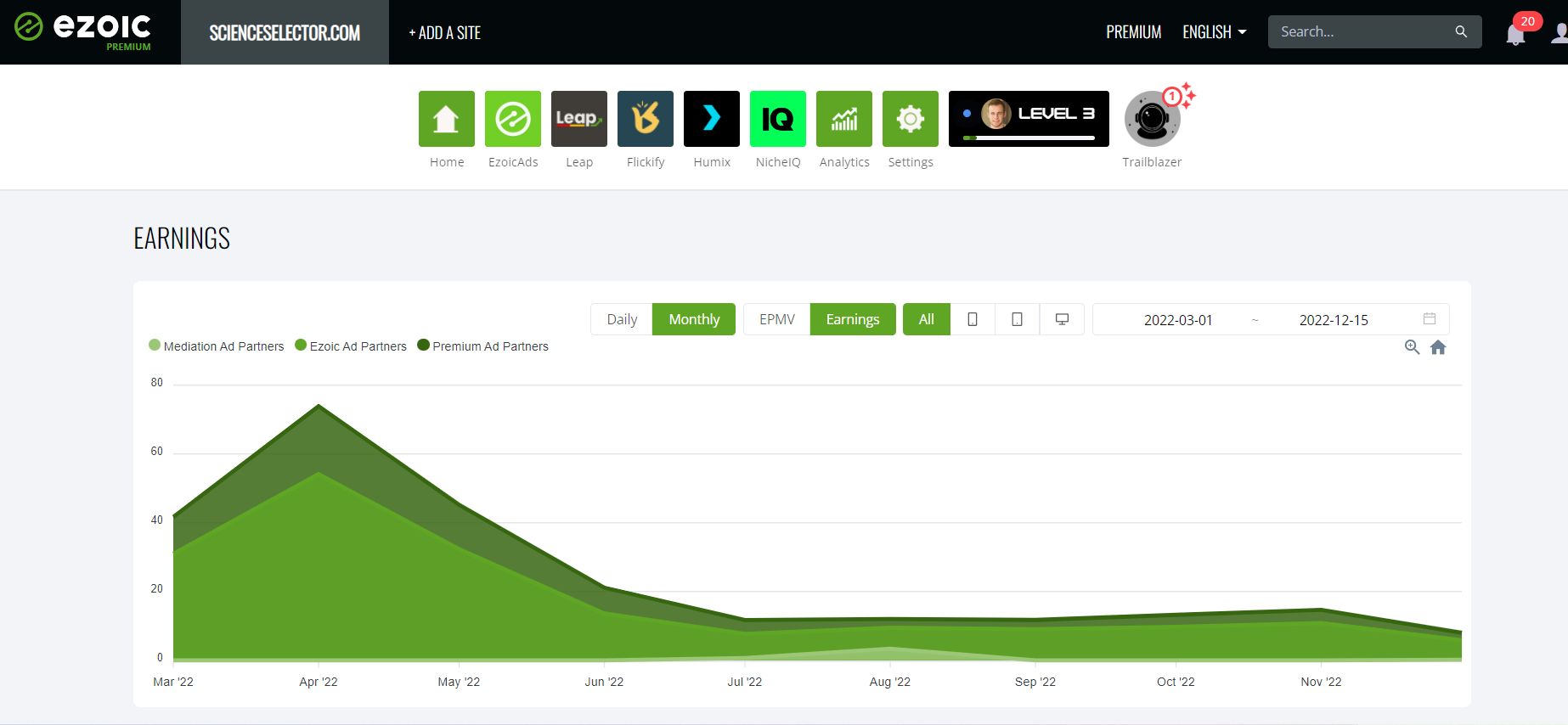Viewport: 1568px width, 725px height.
Task: Filter earnings by desktop device
Action: (x=1062, y=319)
